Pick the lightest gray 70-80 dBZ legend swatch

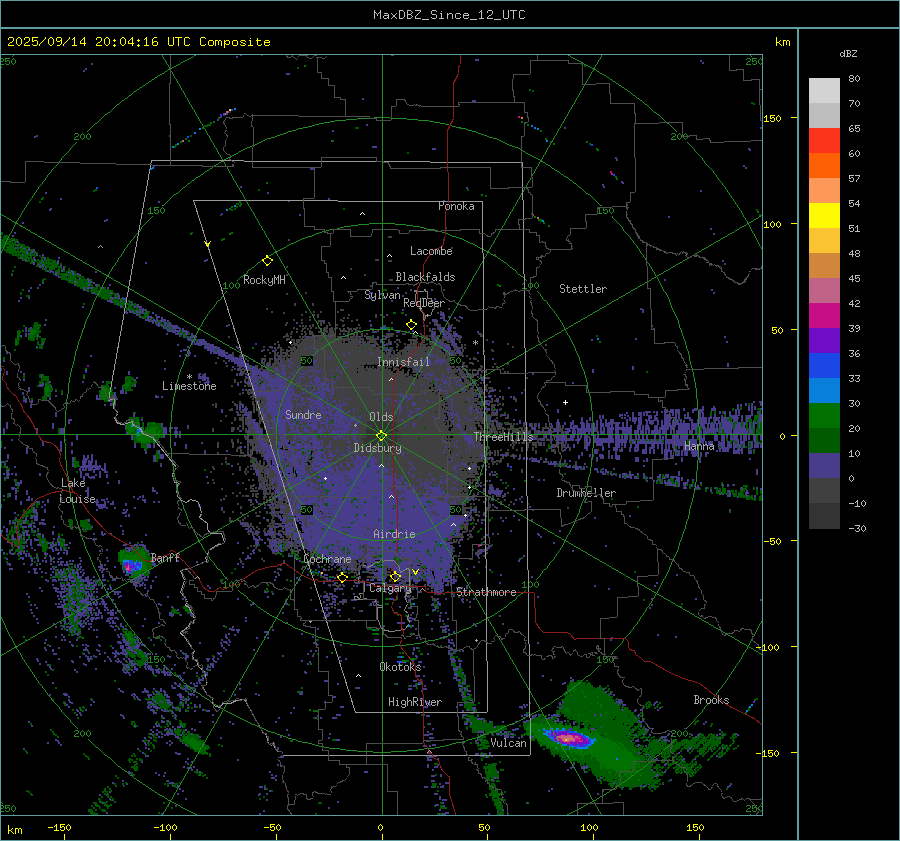tap(824, 91)
